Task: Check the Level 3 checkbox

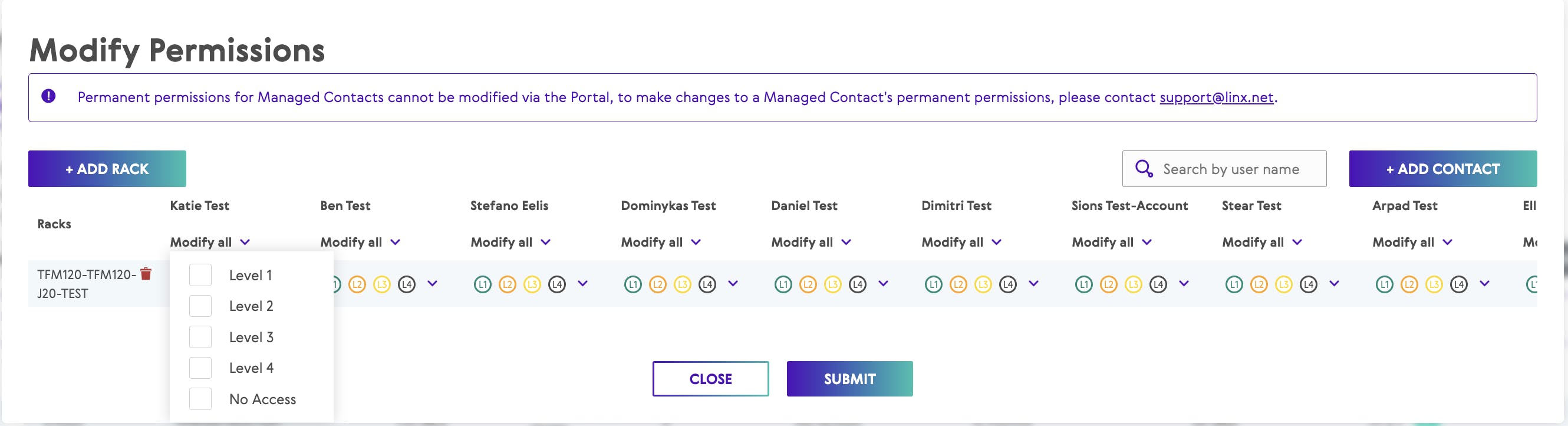Action: click(200, 337)
